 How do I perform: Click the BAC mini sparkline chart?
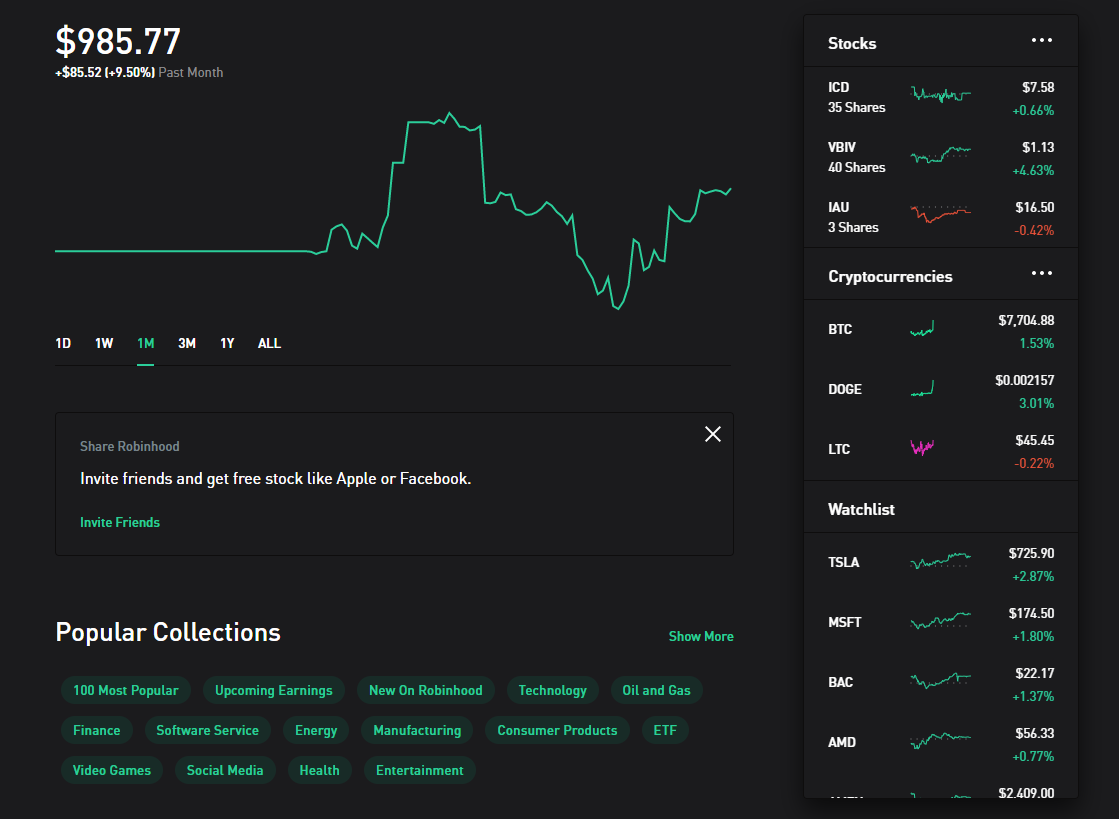point(941,681)
